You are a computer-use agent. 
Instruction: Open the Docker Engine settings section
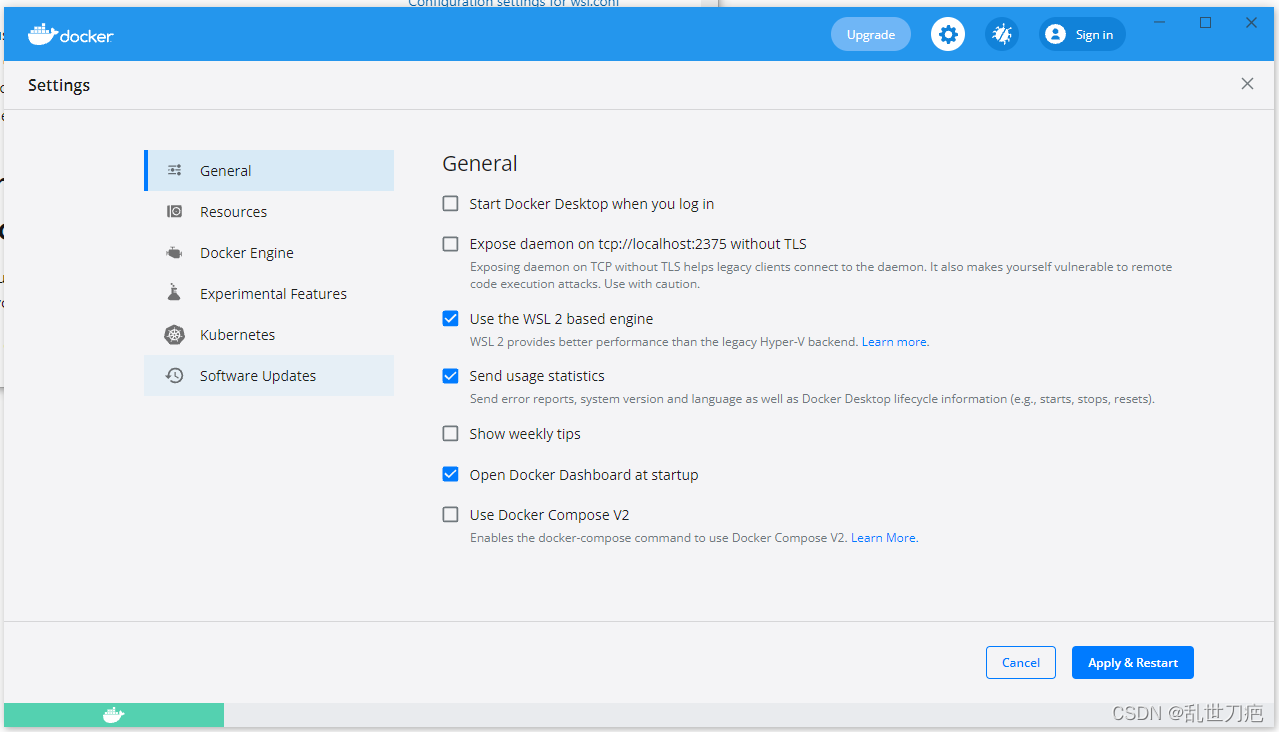point(269,252)
